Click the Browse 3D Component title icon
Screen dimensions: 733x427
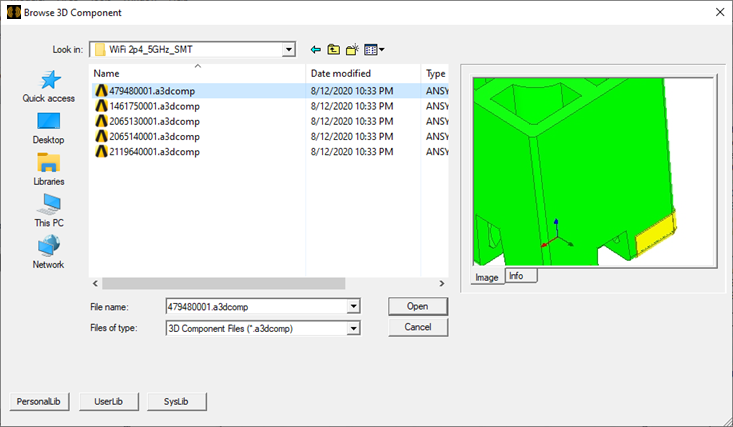(x=14, y=12)
